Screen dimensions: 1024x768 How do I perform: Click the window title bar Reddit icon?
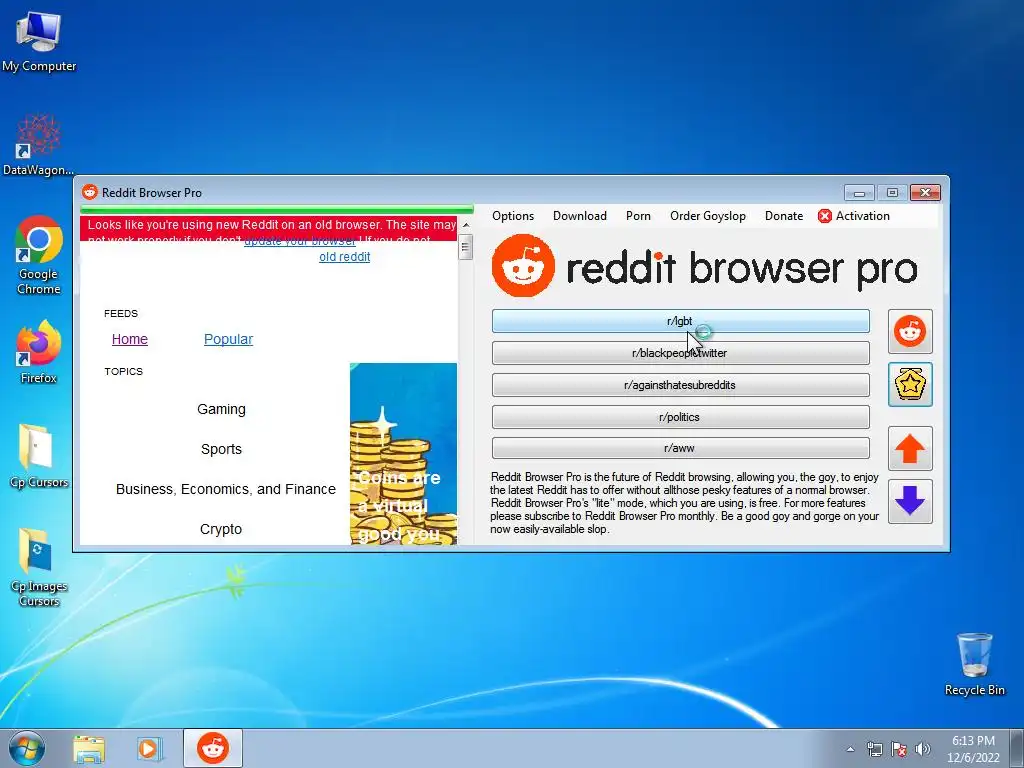point(89,192)
